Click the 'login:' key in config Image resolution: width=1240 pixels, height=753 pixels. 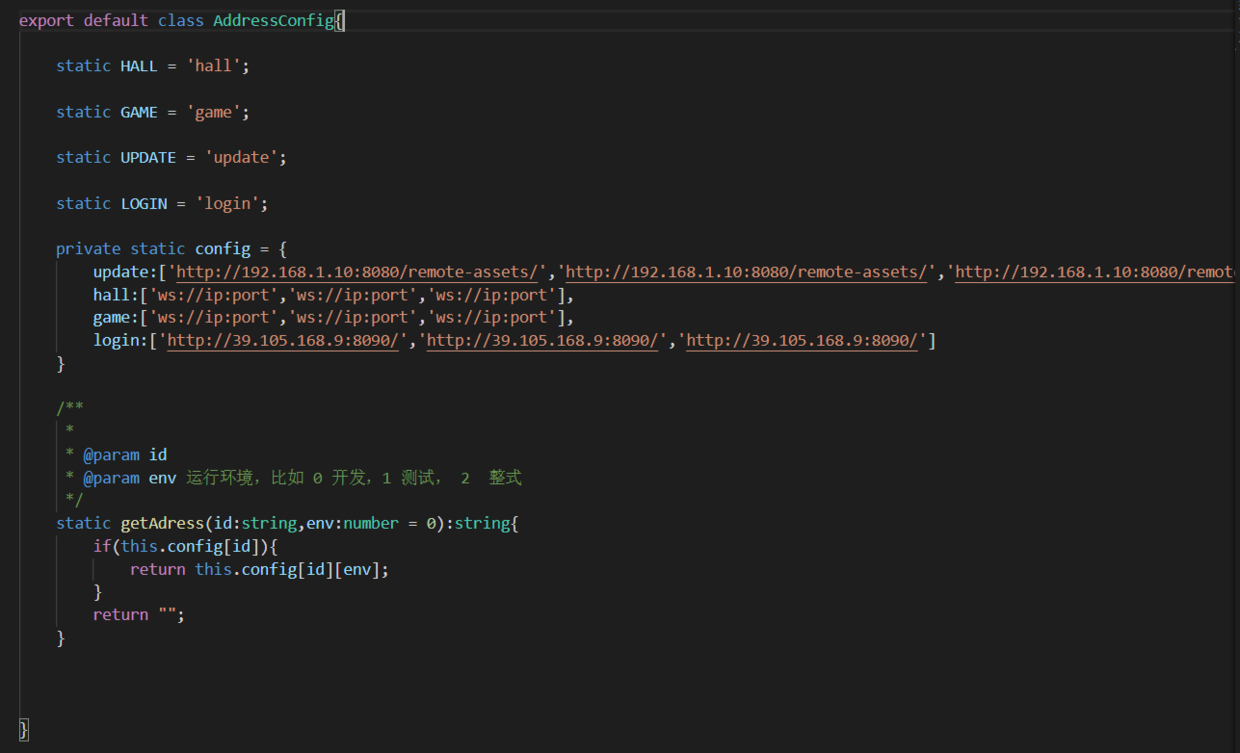[x=121, y=341]
